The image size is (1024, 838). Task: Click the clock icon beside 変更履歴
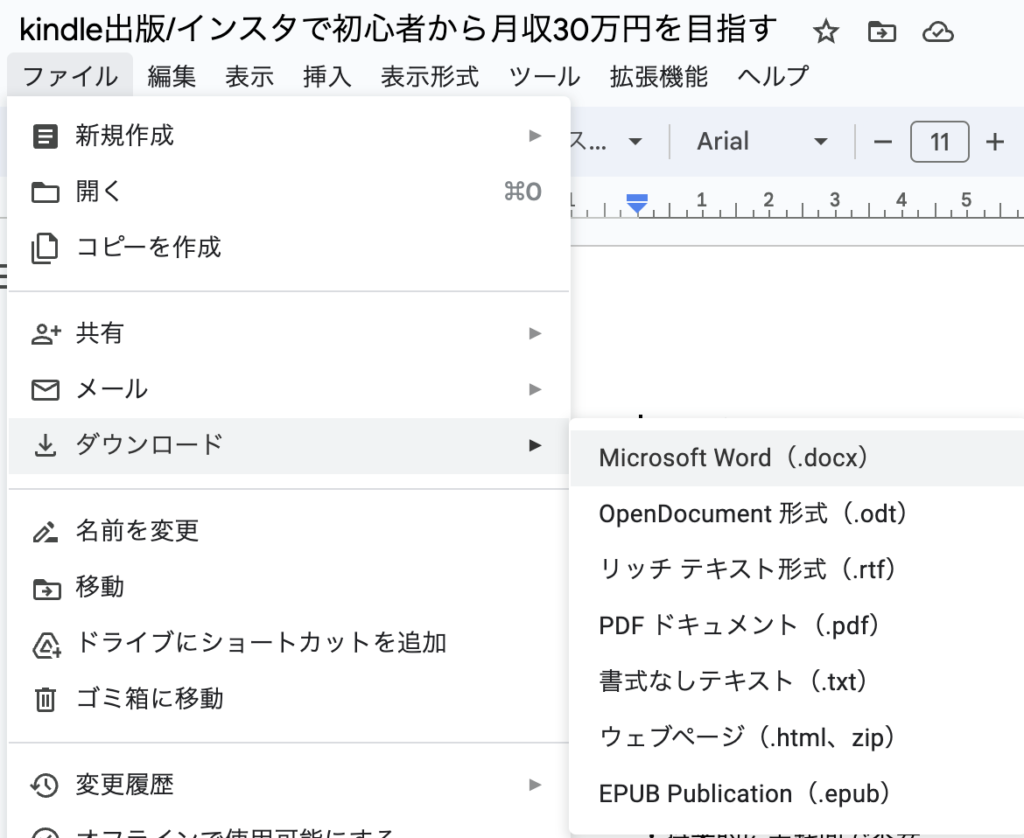(x=45, y=784)
